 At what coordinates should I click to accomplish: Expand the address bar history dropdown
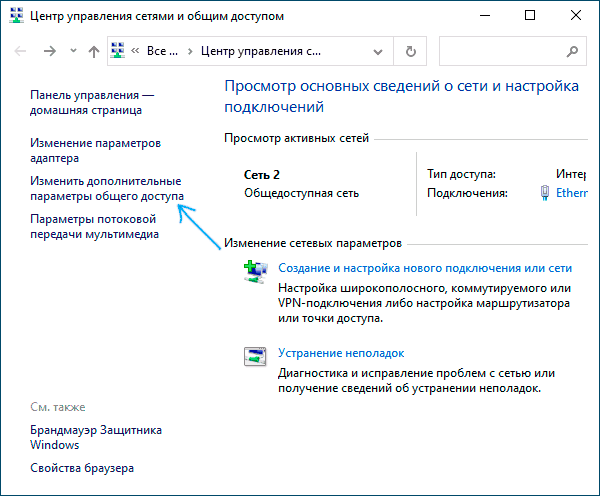coord(378,52)
